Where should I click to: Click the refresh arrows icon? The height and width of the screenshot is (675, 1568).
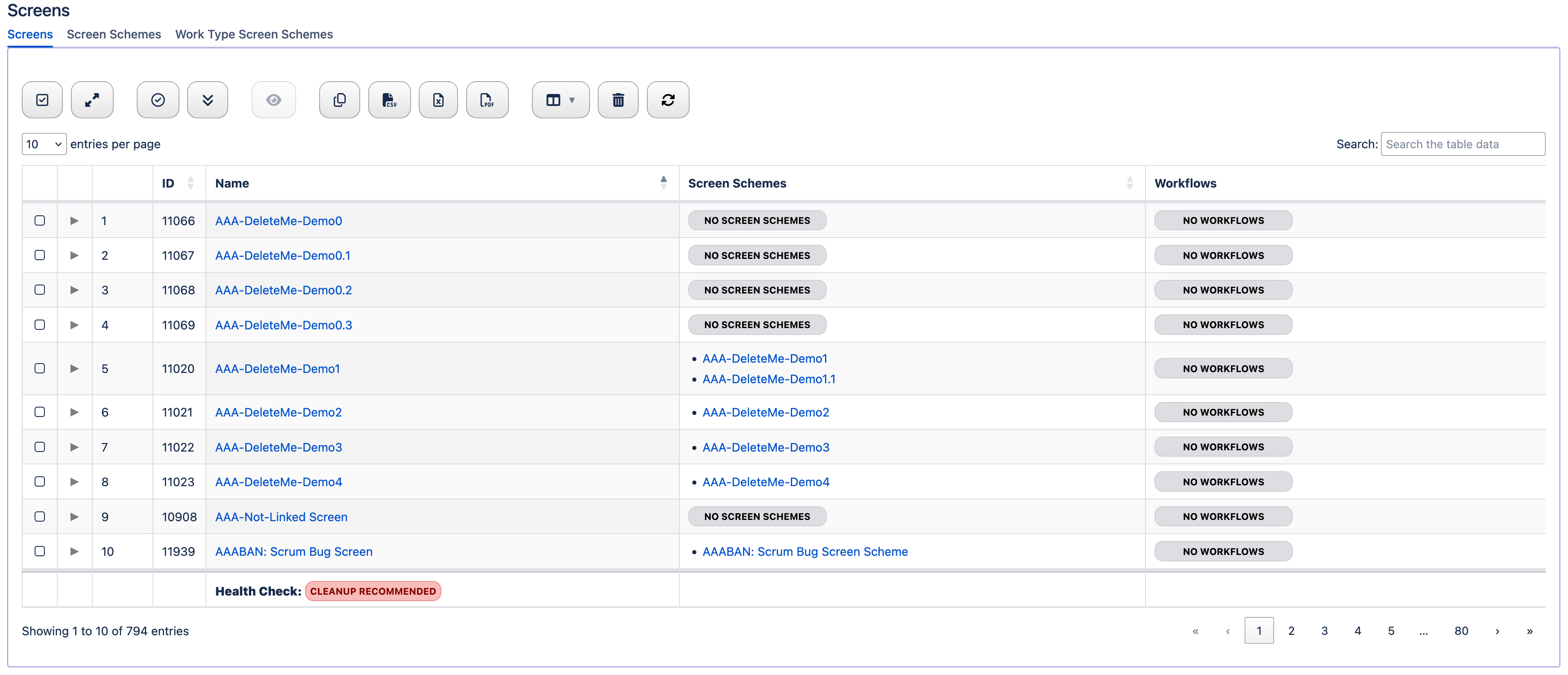(667, 100)
